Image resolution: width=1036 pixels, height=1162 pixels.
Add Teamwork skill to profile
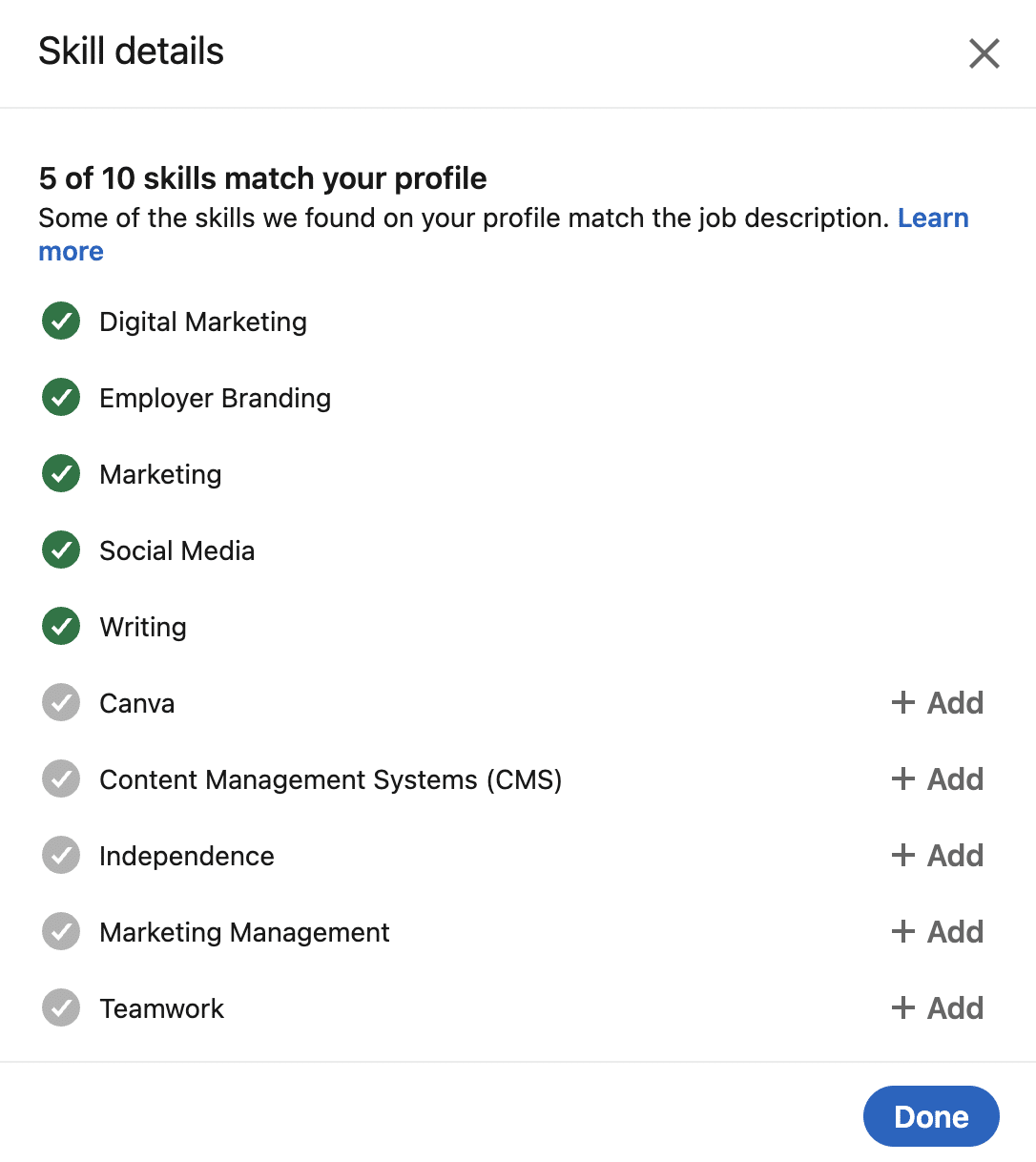[937, 1008]
